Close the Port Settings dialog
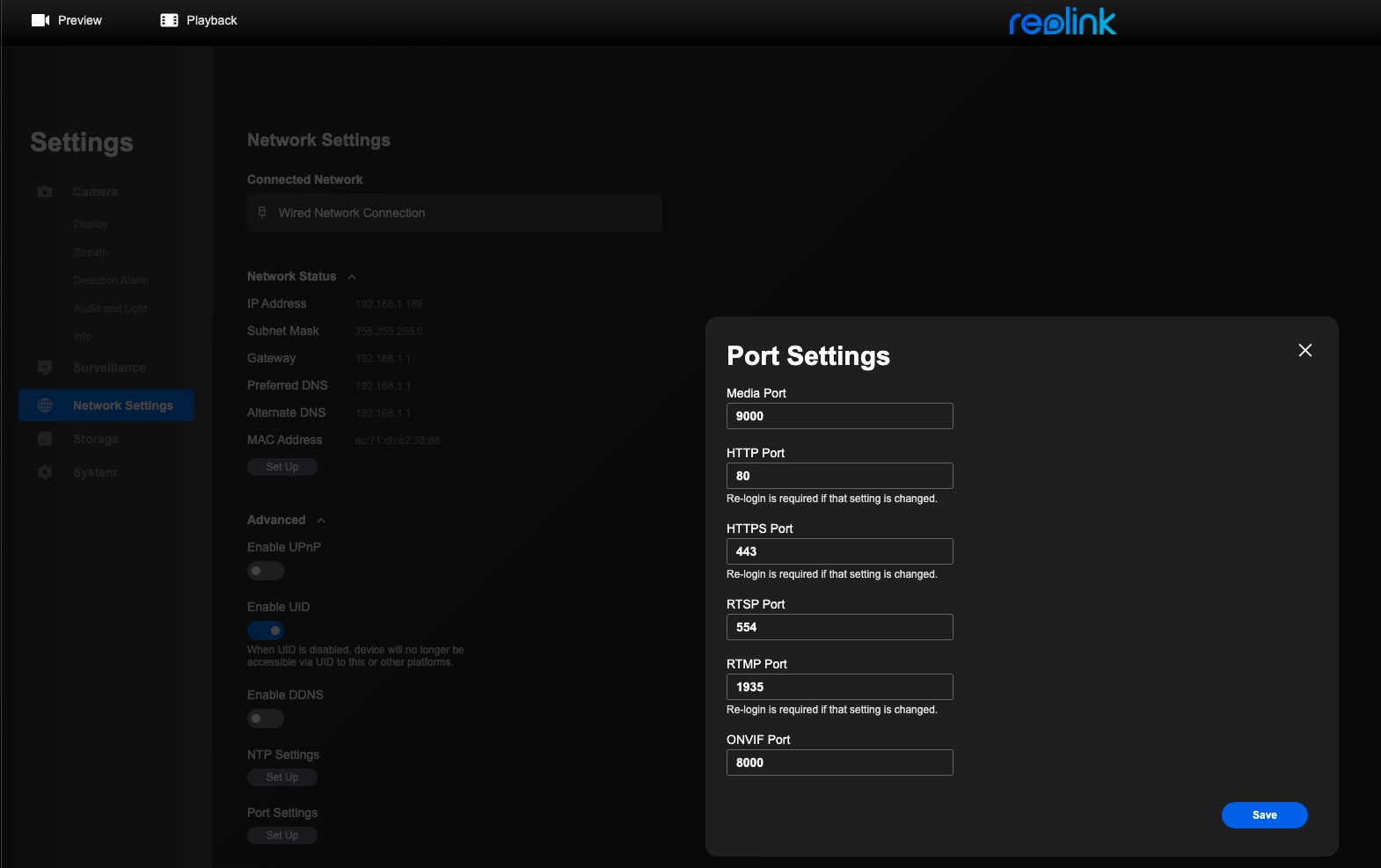 (x=1305, y=350)
